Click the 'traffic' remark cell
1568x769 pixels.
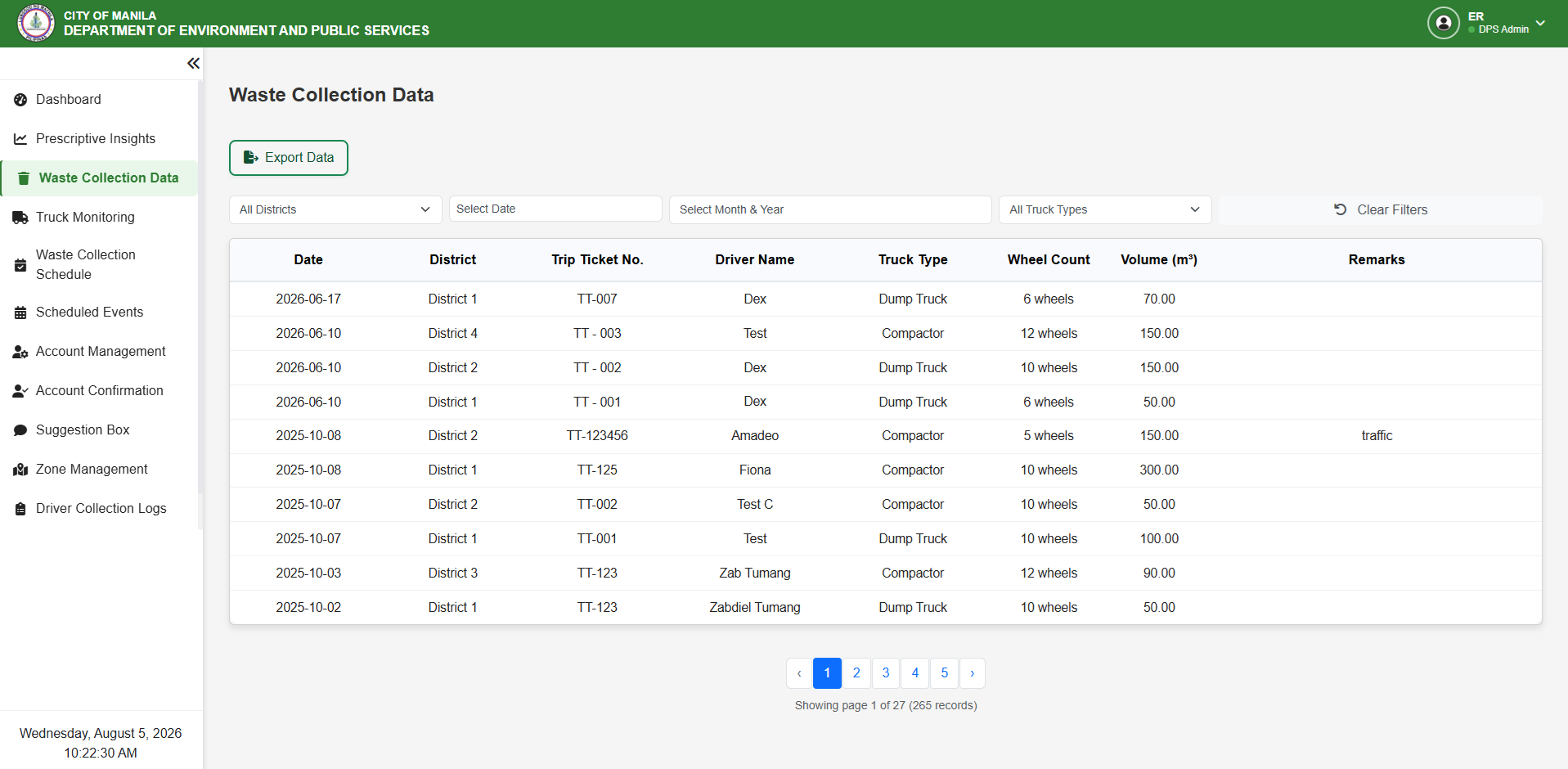(x=1377, y=436)
